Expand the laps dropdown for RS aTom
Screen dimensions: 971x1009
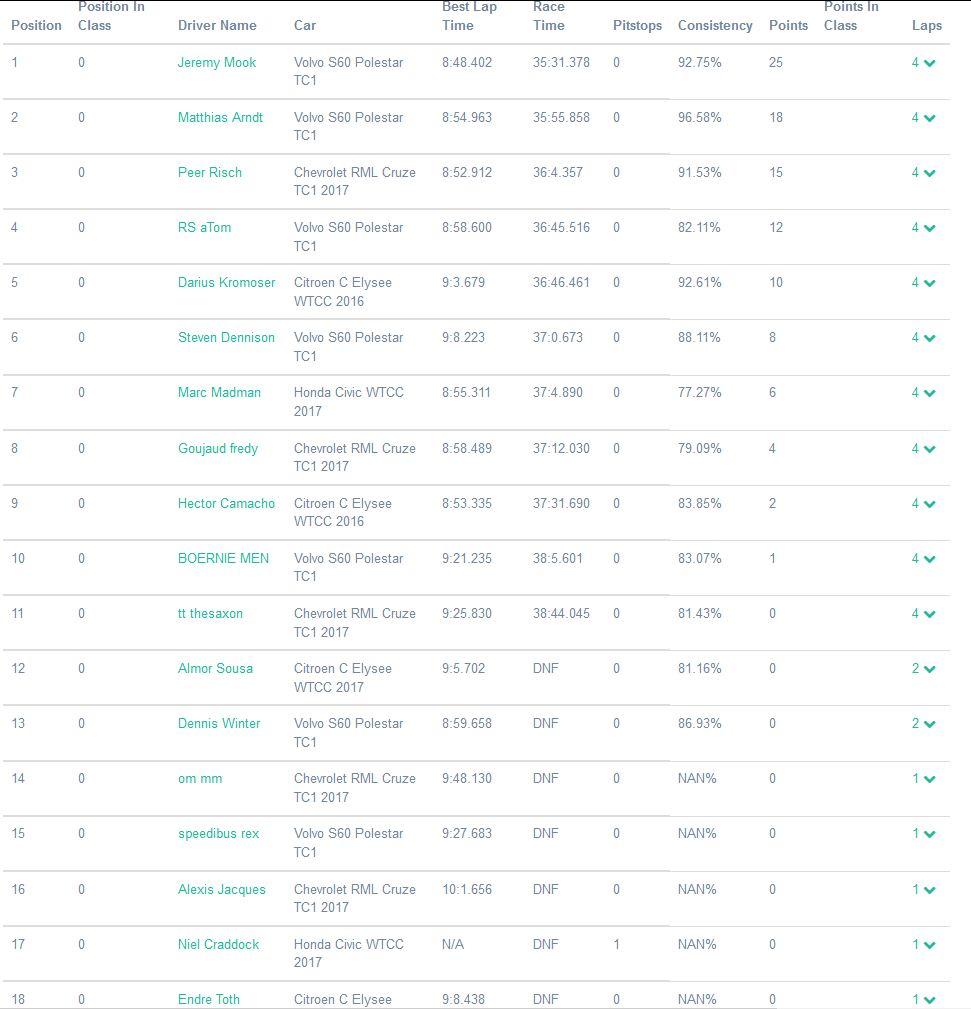click(929, 228)
